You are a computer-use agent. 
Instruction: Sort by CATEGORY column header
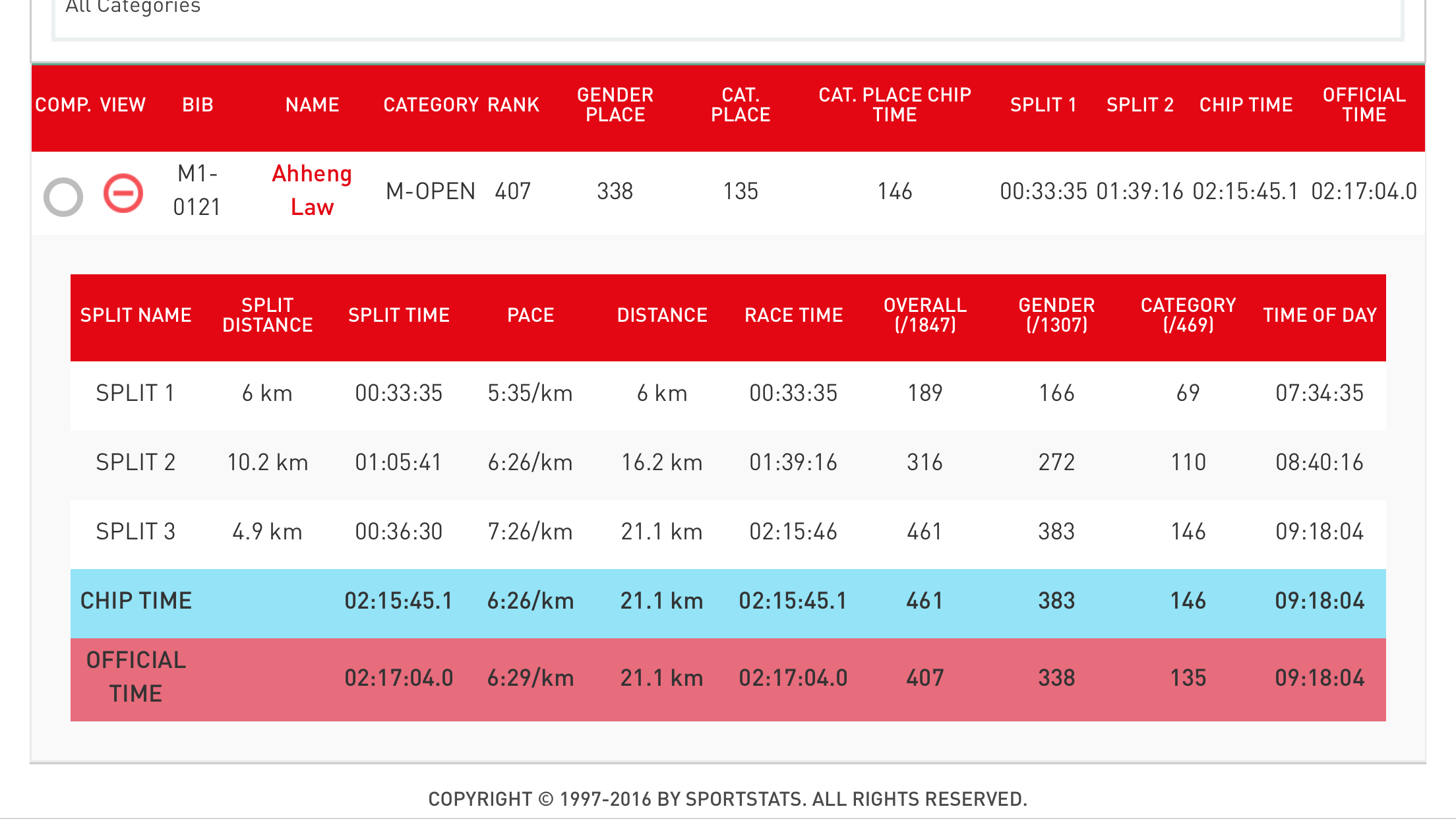click(x=431, y=105)
